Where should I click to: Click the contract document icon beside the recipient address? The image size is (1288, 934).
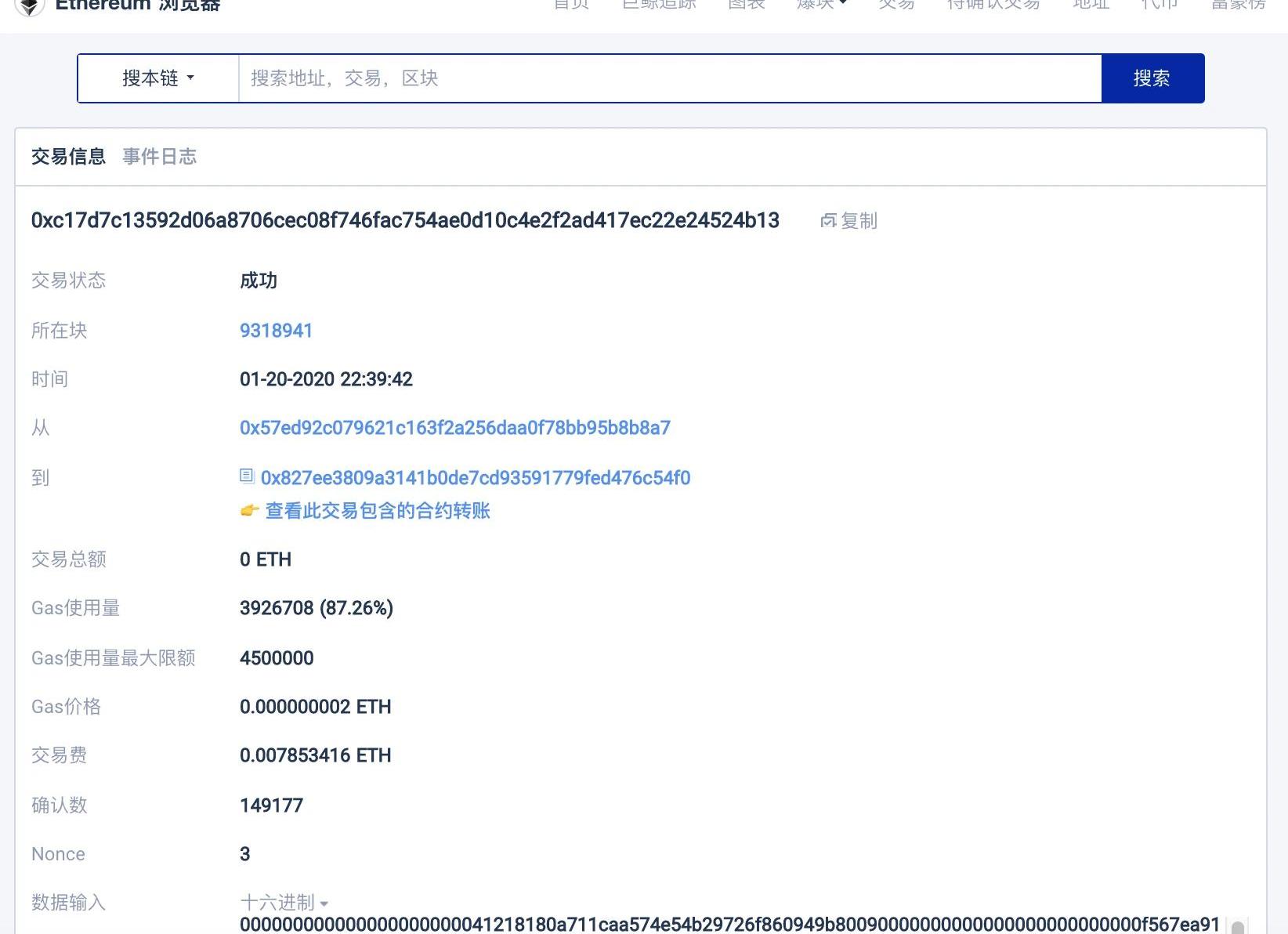(247, 476)
